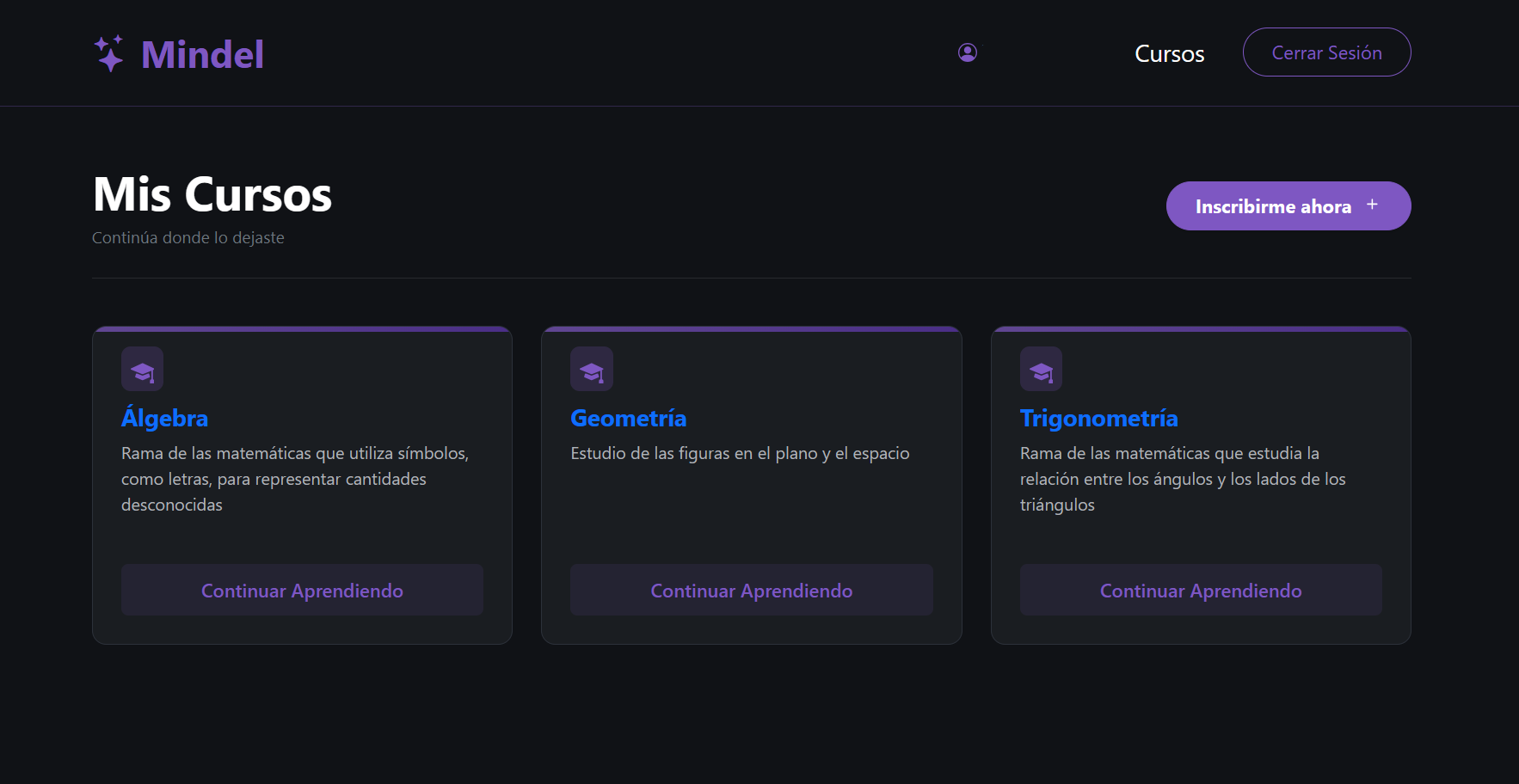Open the Geometría course title link
The width and height of the screenshot is (1519, 784).
(628, 418)
